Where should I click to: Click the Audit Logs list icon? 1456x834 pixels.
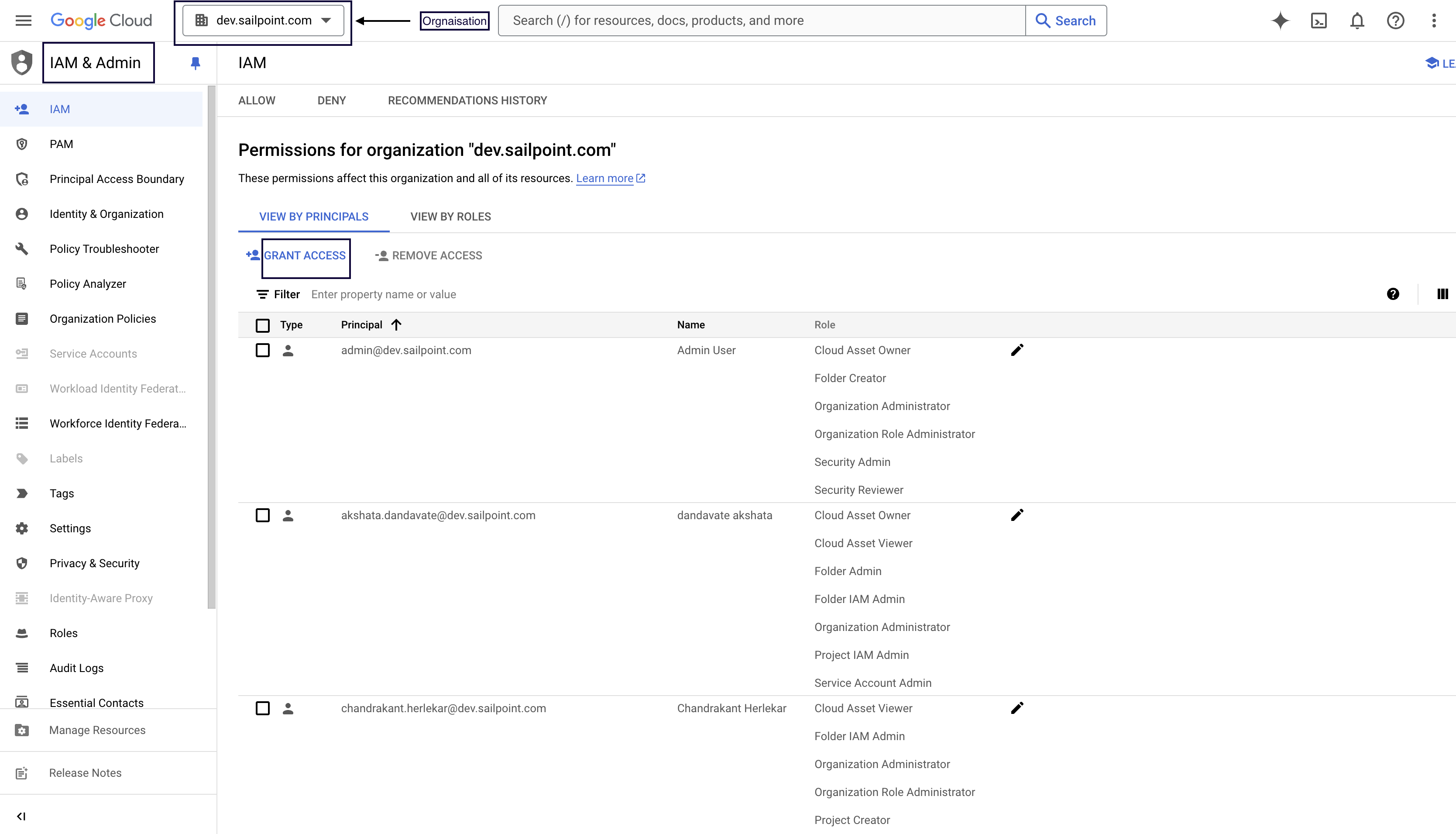(x=22, y=668)
